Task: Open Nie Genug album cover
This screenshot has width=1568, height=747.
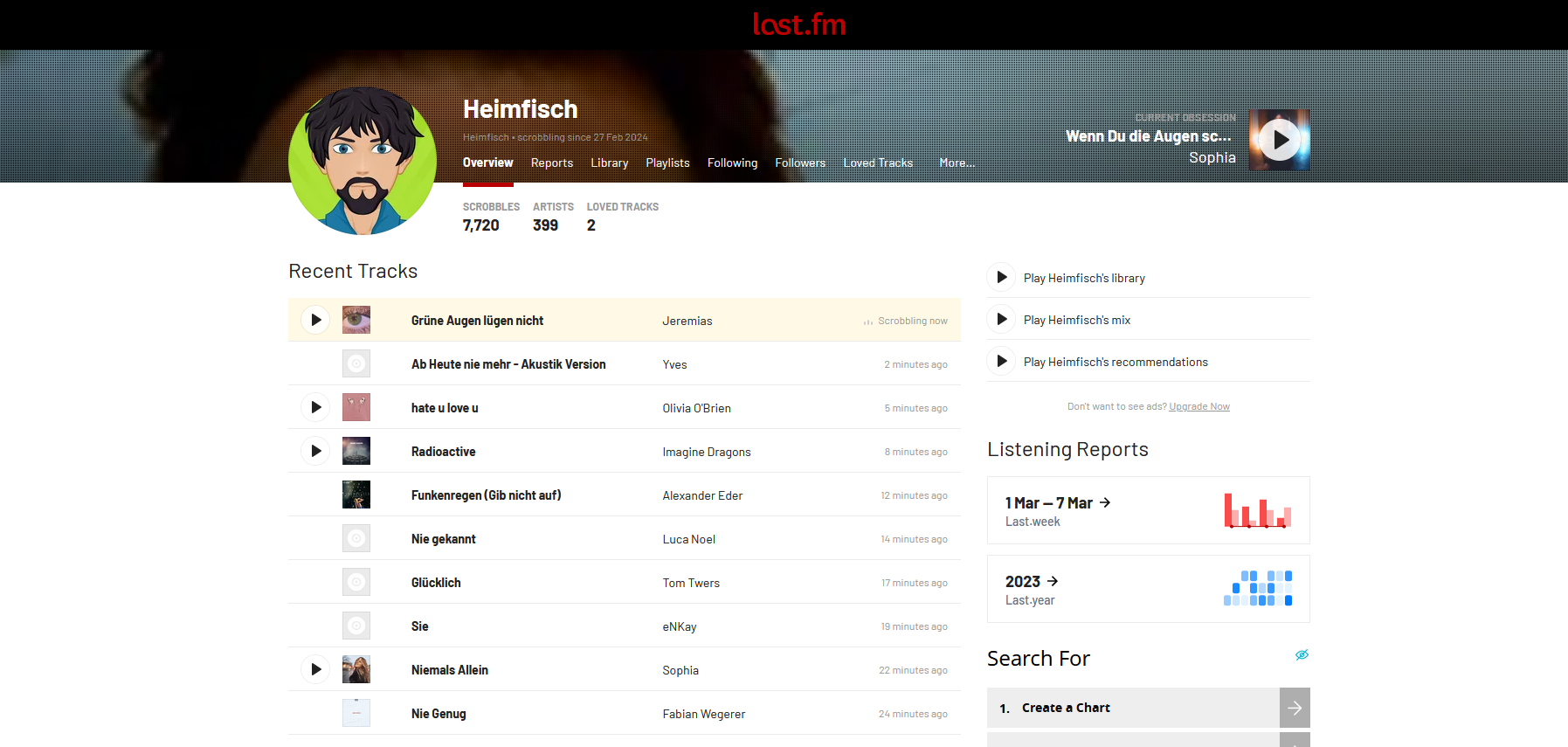Action: tap(356, 713)
